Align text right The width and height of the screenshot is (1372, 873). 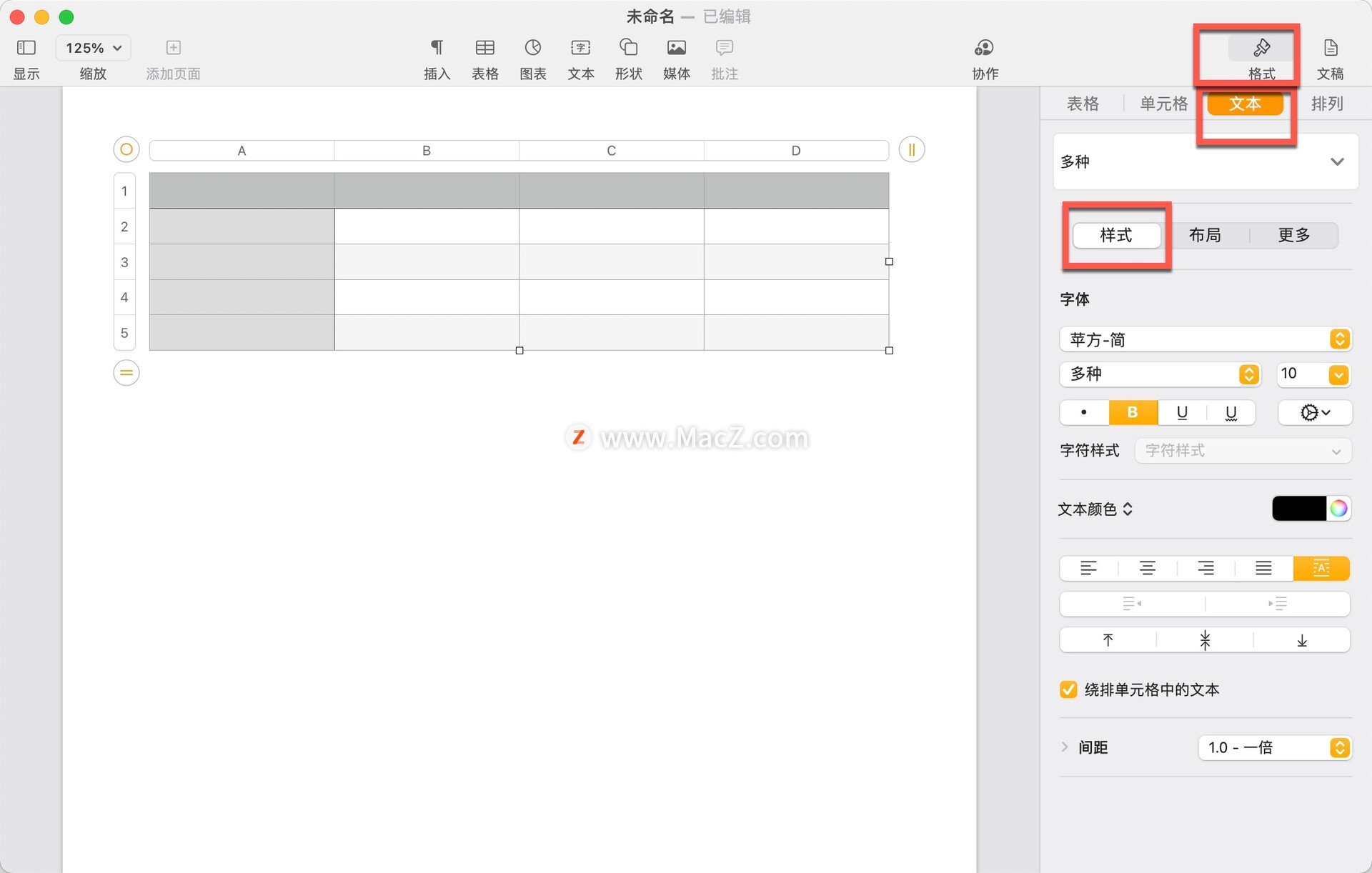point(1206,568)
